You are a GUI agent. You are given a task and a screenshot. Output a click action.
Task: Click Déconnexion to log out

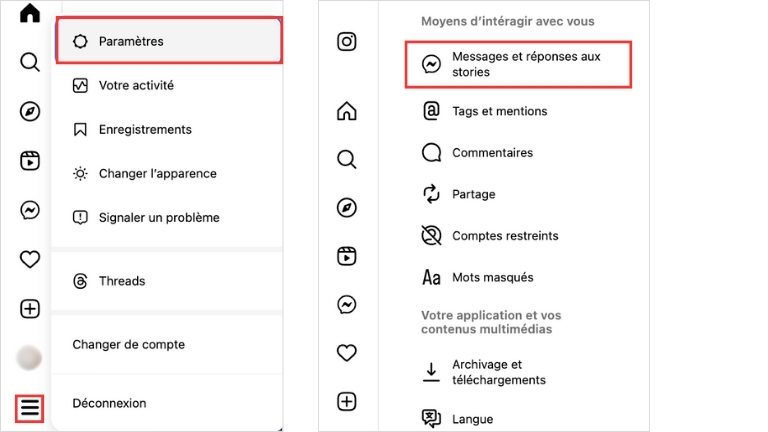pos(109,403)
